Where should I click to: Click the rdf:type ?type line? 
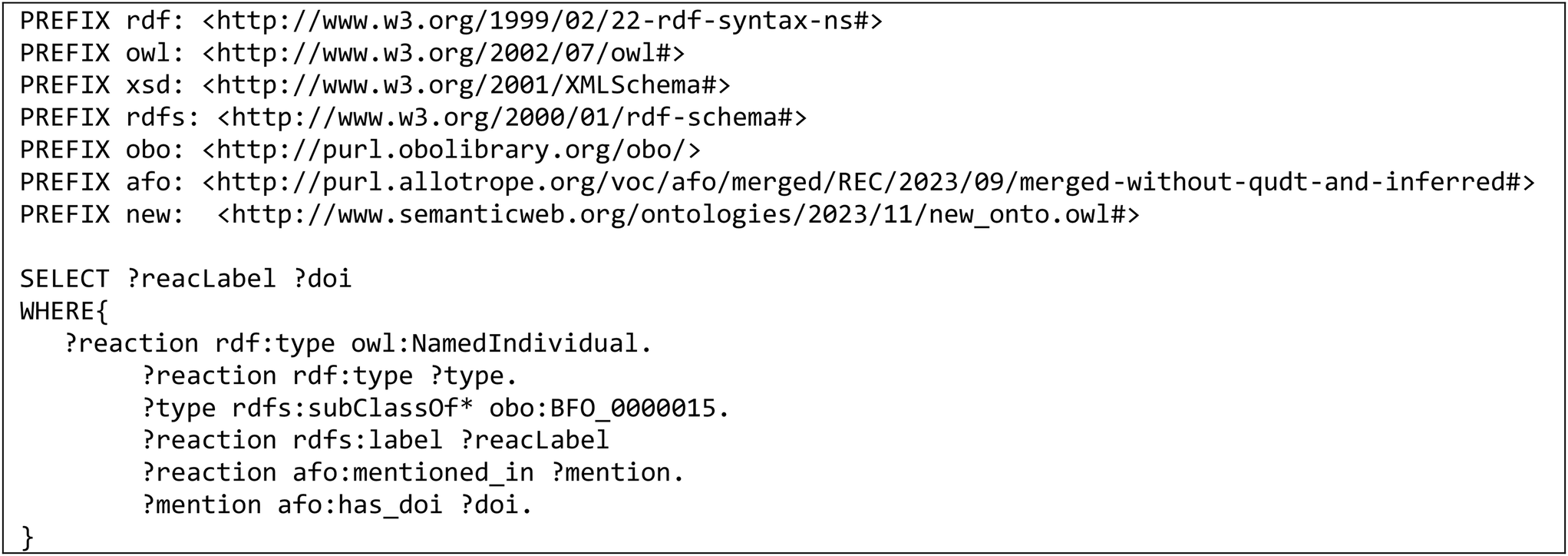coord(330,376)
